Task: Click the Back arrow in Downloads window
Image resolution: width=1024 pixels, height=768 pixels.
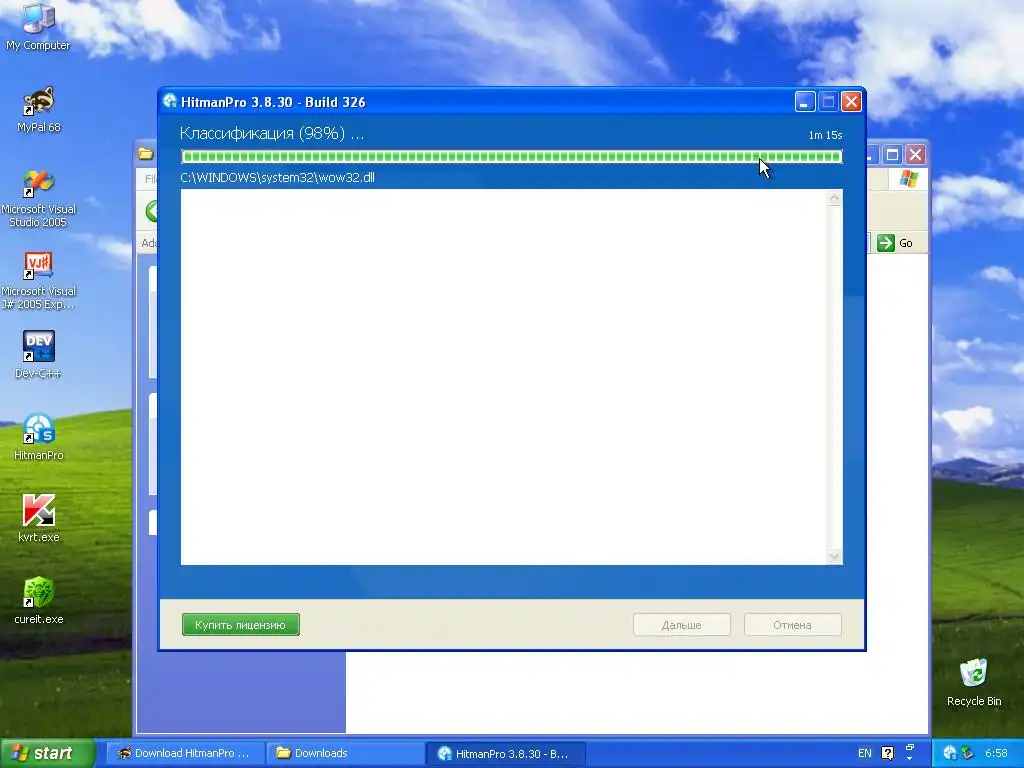Action: 152,211
